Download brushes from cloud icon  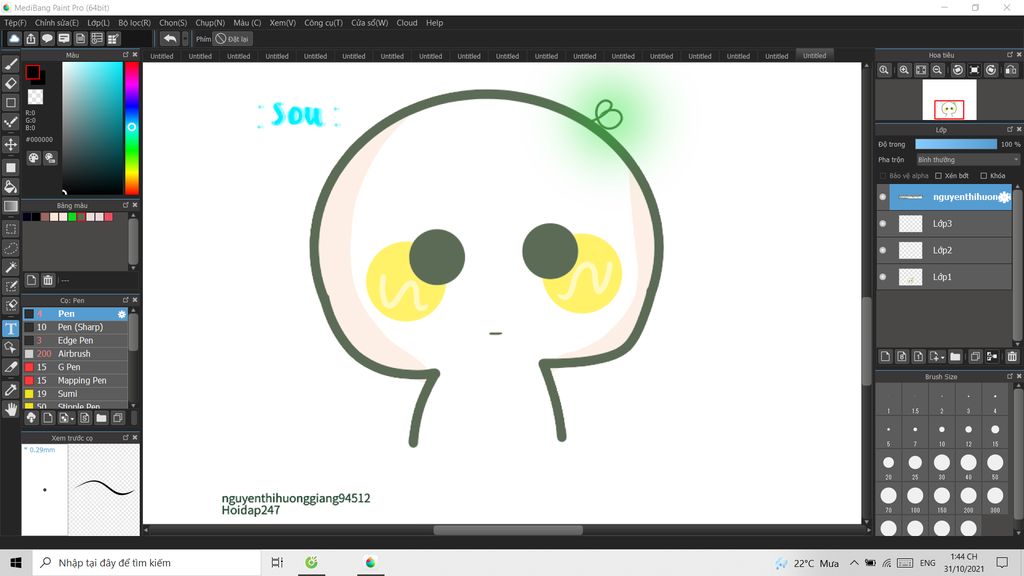pyautogui.click(x=31, y=418)
